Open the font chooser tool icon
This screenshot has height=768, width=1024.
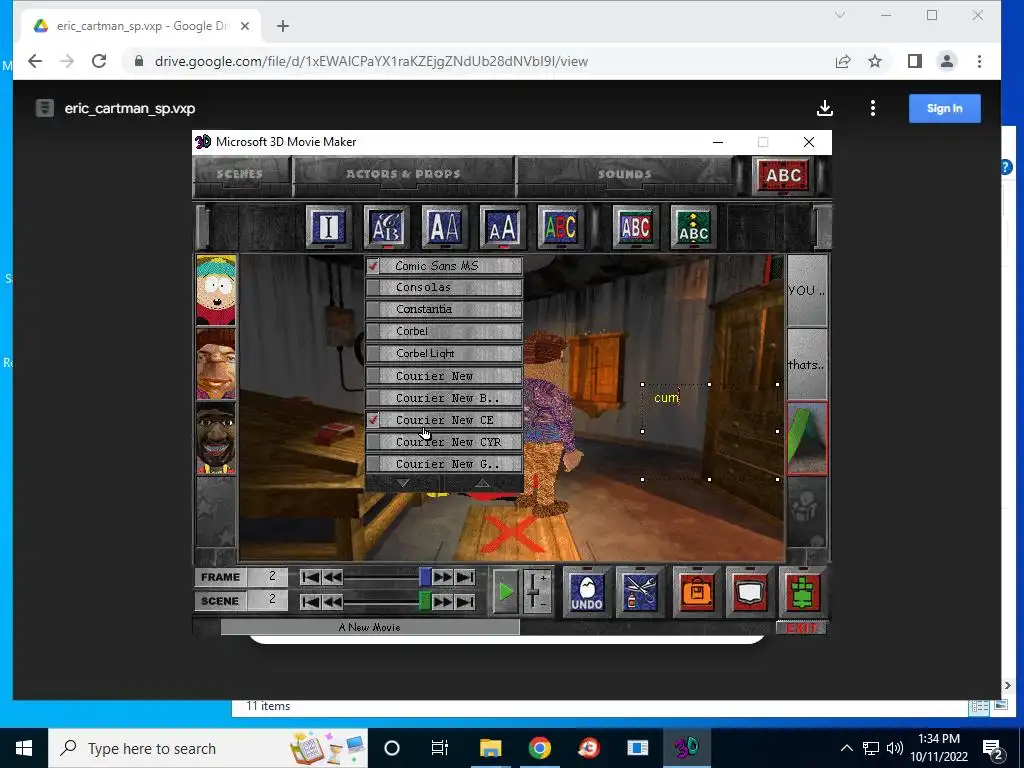pyautogui.click(x=387, y=227)
